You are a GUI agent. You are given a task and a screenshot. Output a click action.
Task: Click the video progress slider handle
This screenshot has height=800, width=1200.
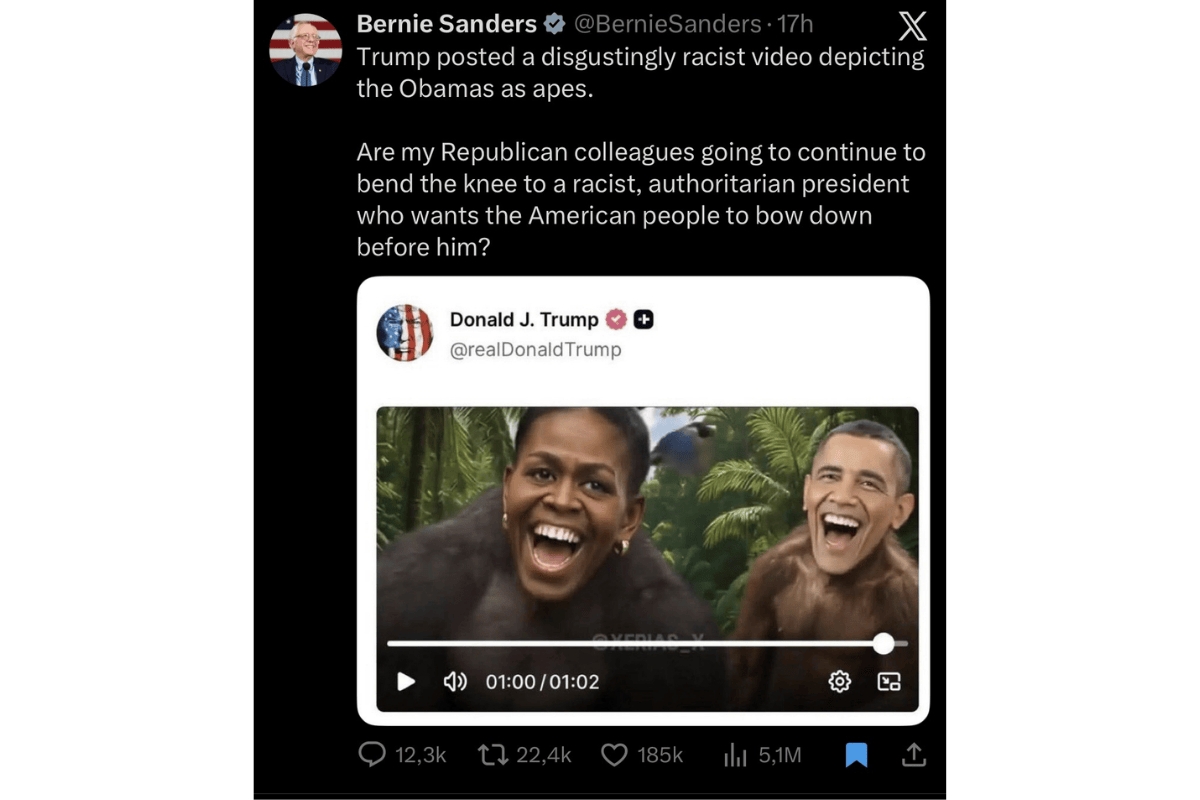coord(883,643)
